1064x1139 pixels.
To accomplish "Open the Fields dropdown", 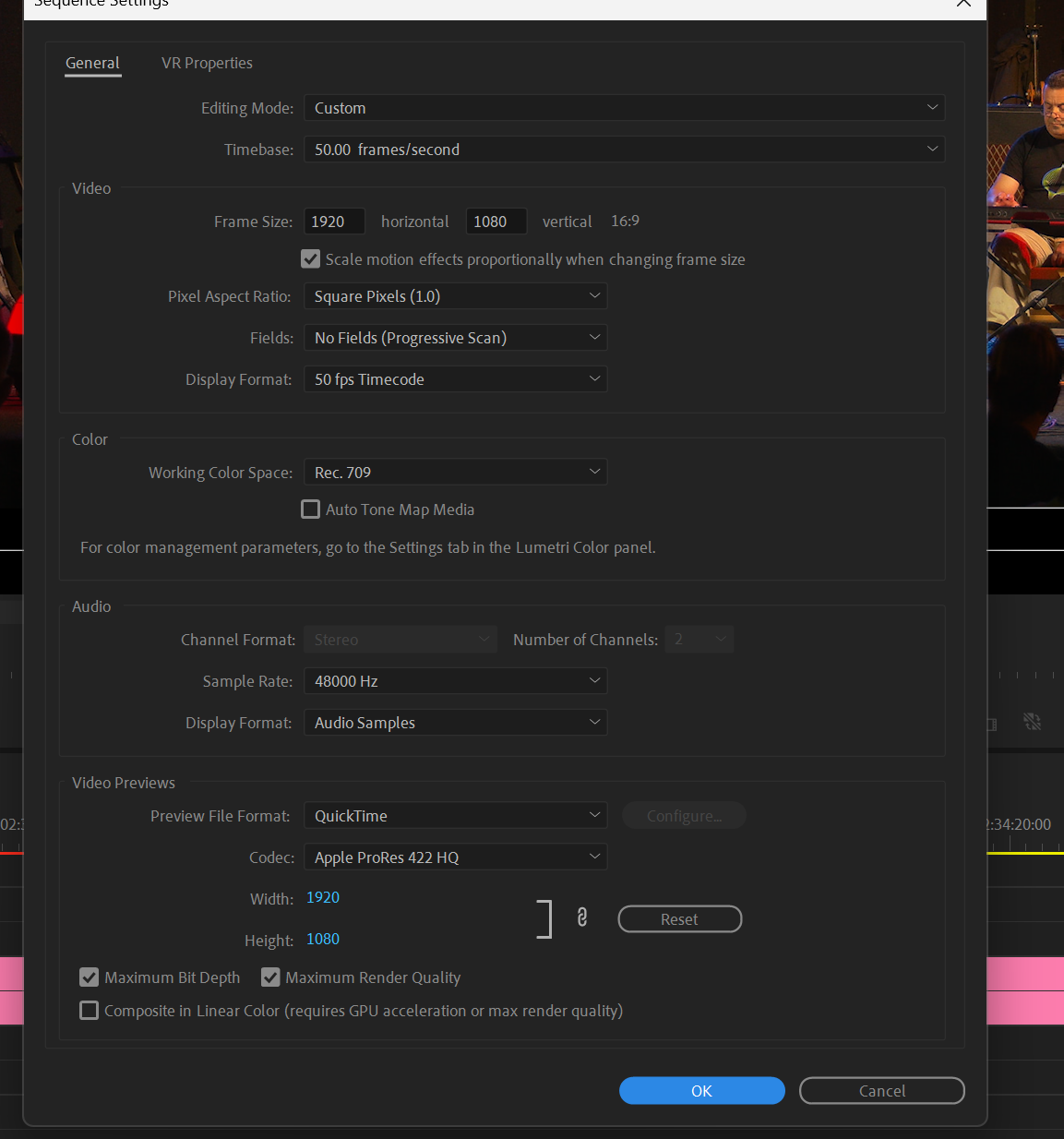I will 455,337.
